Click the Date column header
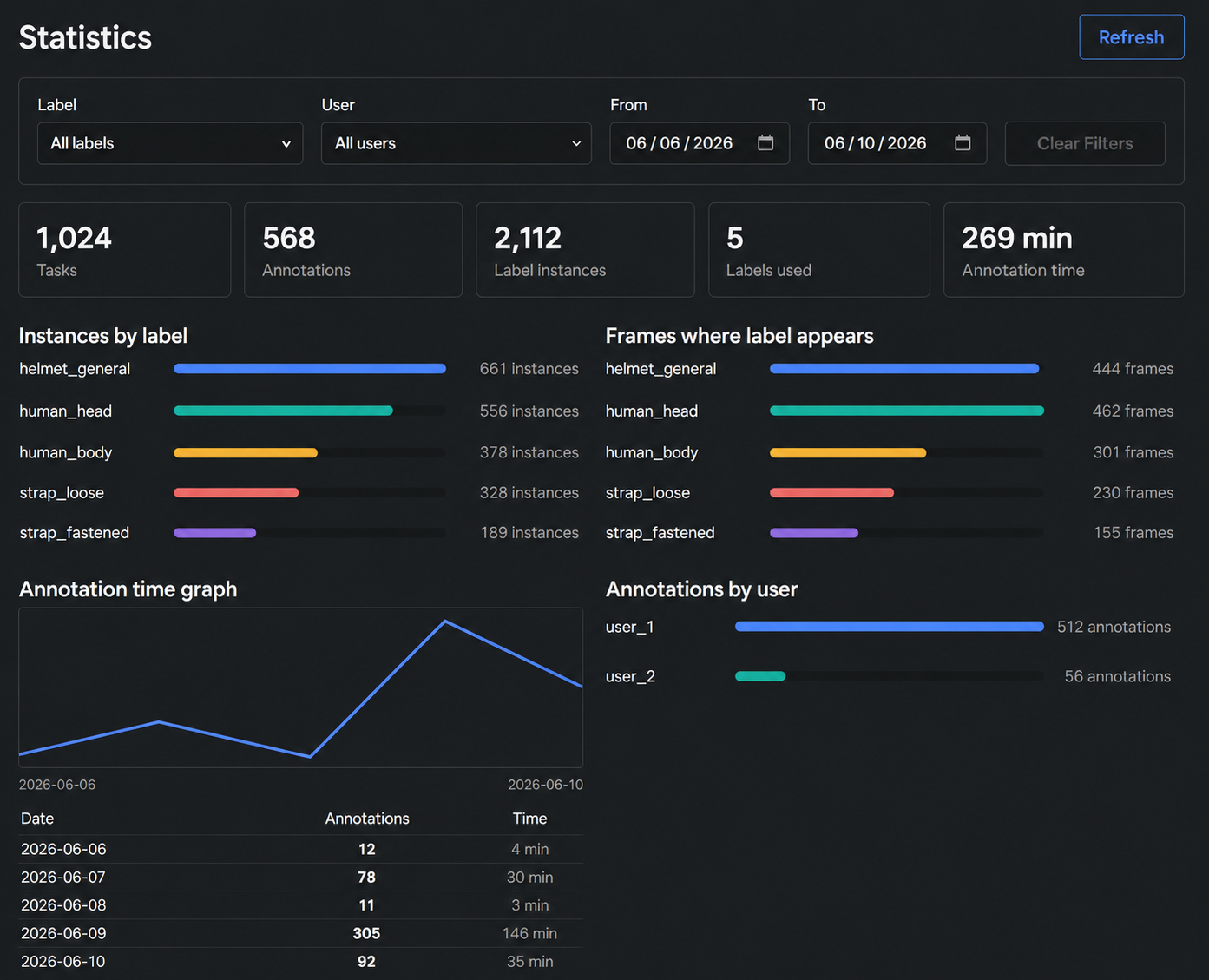The width and height of the screenshot is (1209, 980). (x=37, y=819)
